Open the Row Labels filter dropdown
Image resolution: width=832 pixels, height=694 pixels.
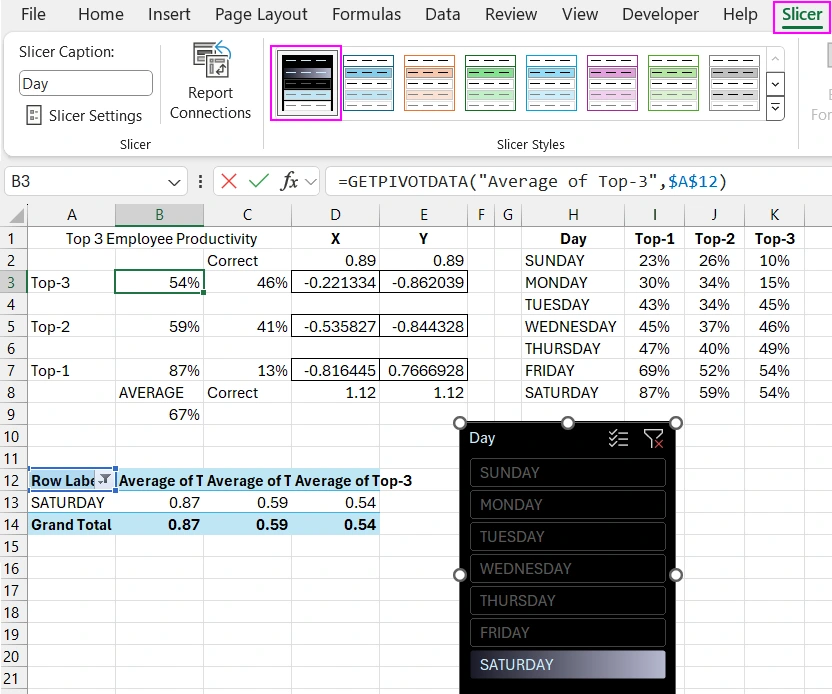pyautogui.click(x=106, y=481)
